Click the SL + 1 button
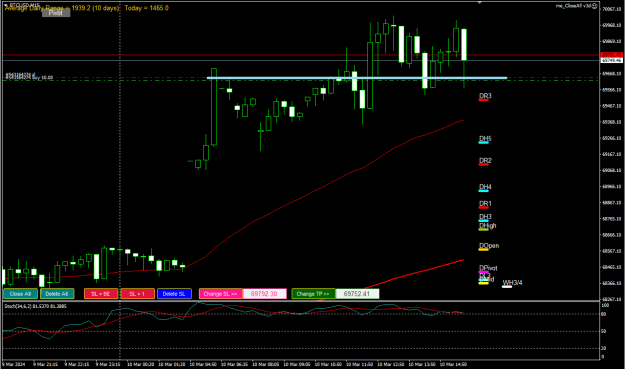The height and width of the screenshot is (369, 625). [138, 294]
